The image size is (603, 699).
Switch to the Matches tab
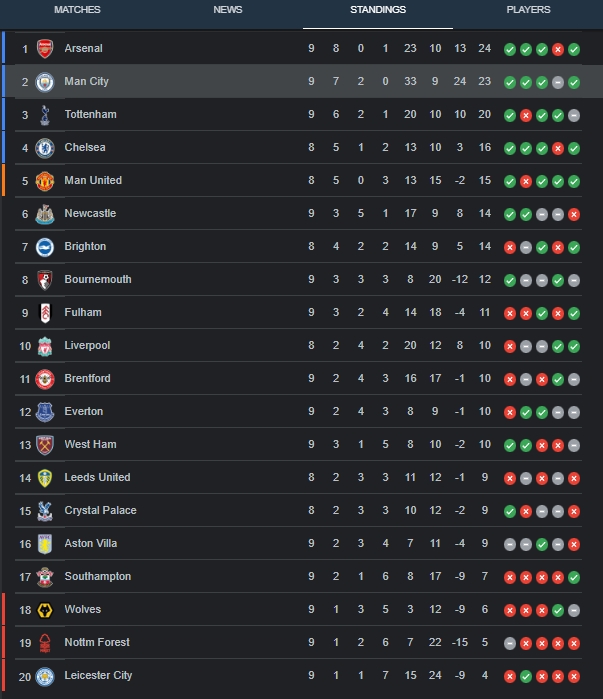tap(77, 10)
